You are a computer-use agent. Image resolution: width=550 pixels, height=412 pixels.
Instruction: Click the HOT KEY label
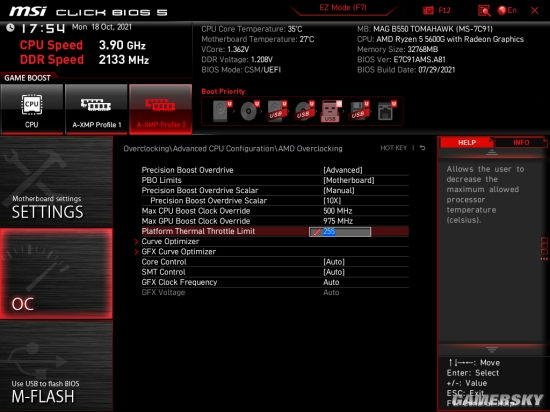click(394, 148)
